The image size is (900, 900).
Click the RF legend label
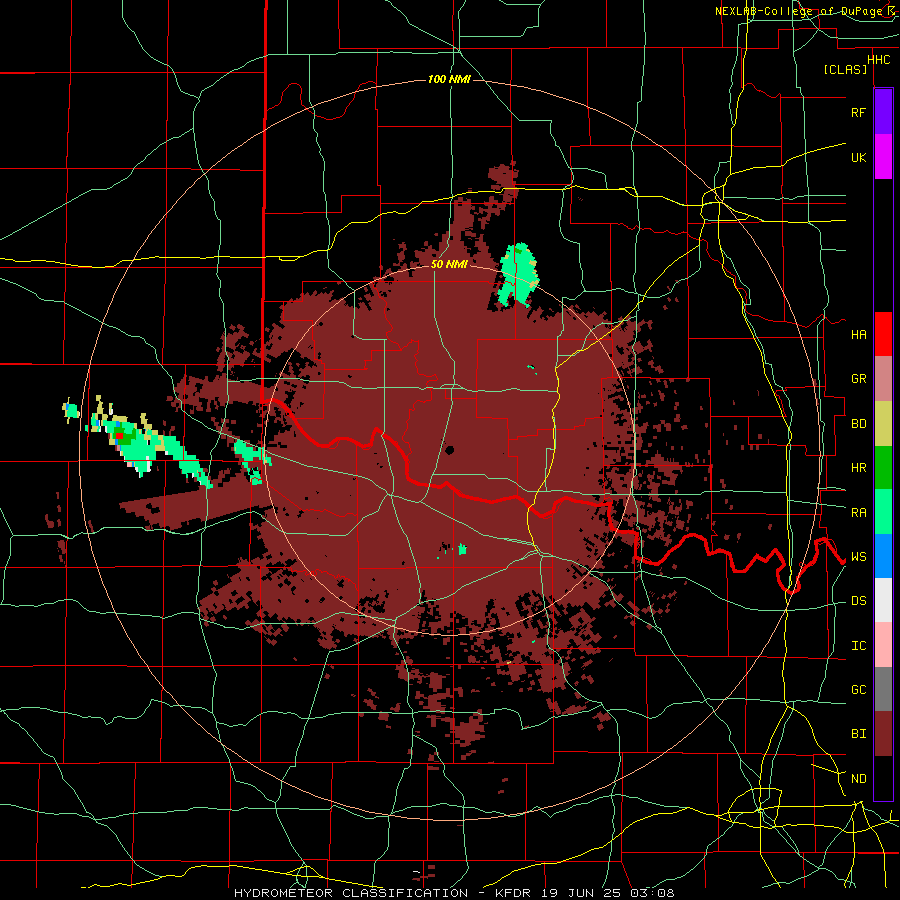(858, 113)
